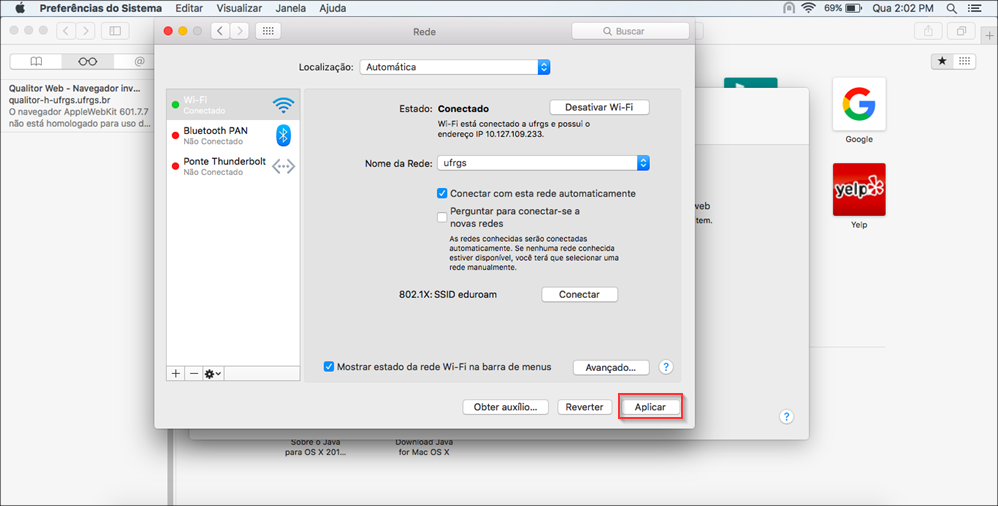Go forward in the Rede window

pos(239,31)
